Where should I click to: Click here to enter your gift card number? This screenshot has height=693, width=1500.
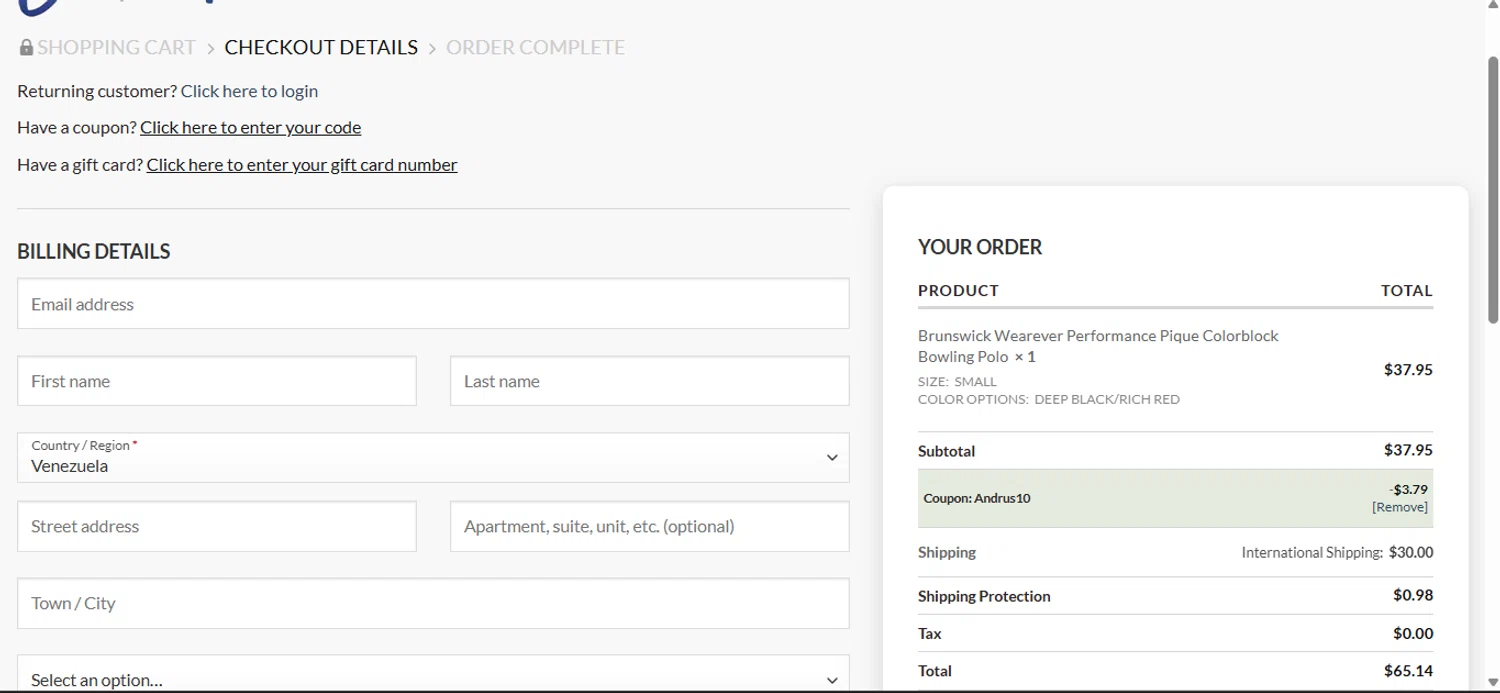point(302,164)
